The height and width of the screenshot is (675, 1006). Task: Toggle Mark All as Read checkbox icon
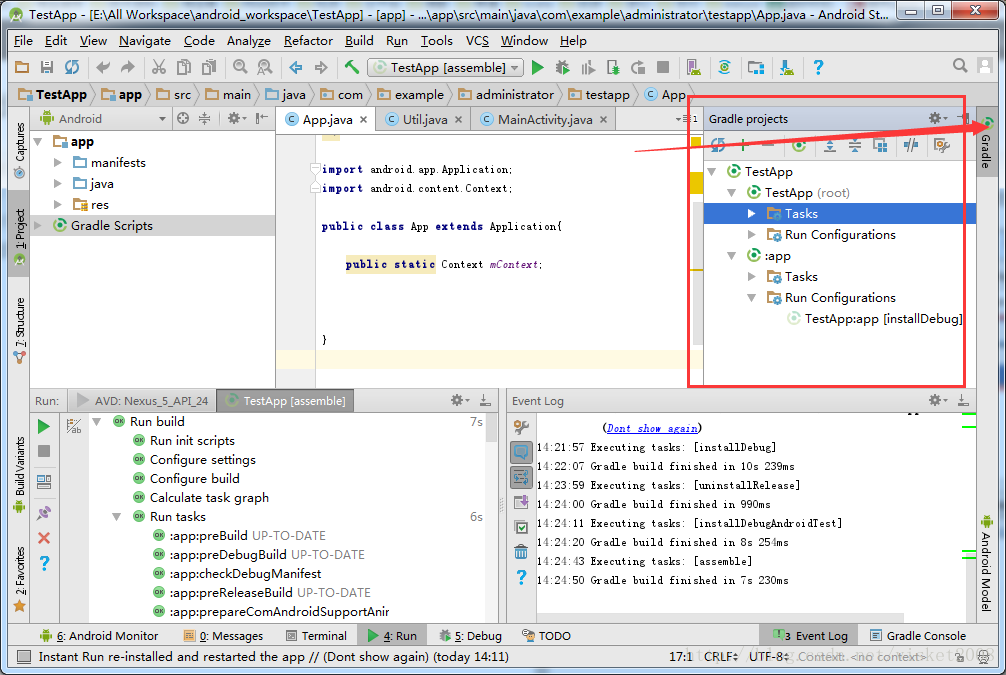click(x=521, y=527)
